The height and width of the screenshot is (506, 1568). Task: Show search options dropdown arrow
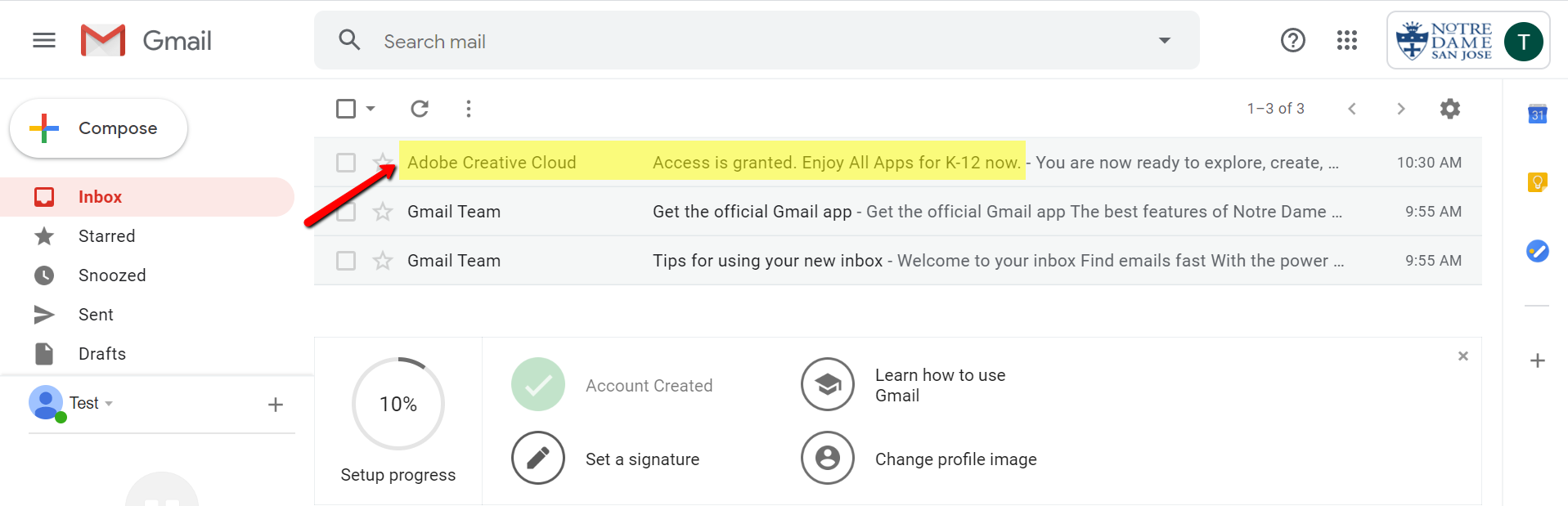click(1165, 40)
